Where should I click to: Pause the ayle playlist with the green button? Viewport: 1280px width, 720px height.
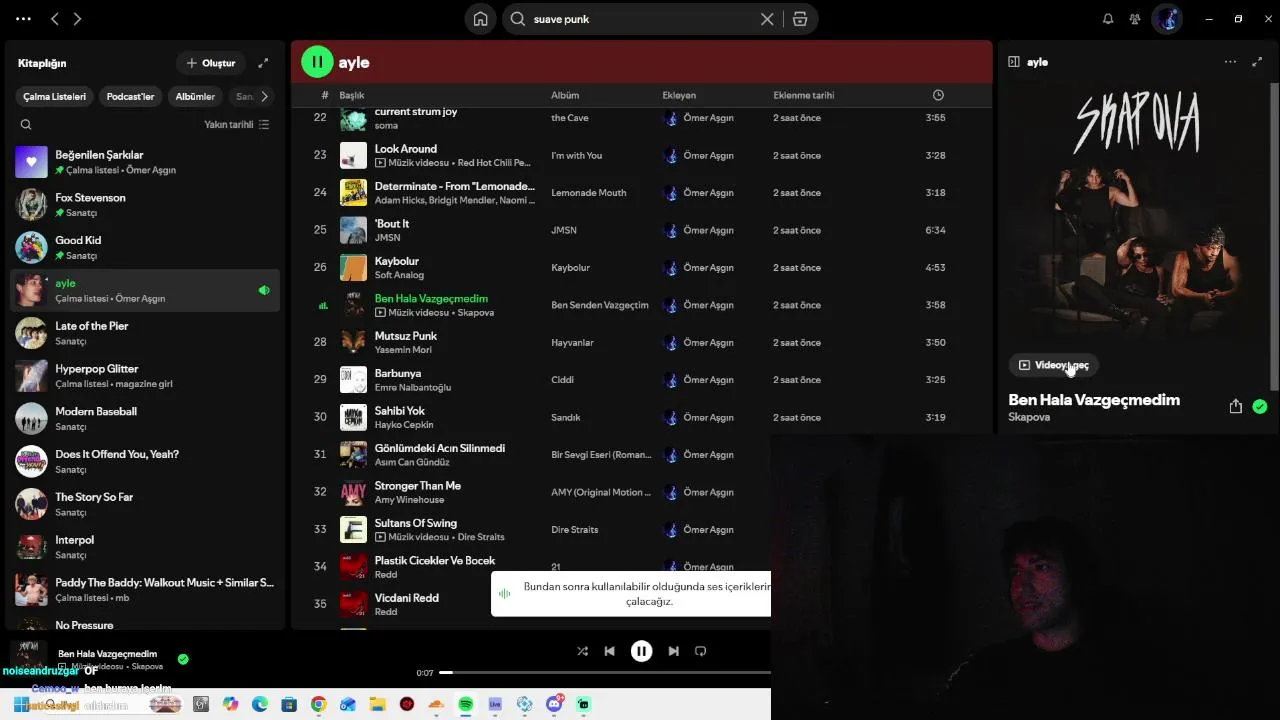pos(317,62)
